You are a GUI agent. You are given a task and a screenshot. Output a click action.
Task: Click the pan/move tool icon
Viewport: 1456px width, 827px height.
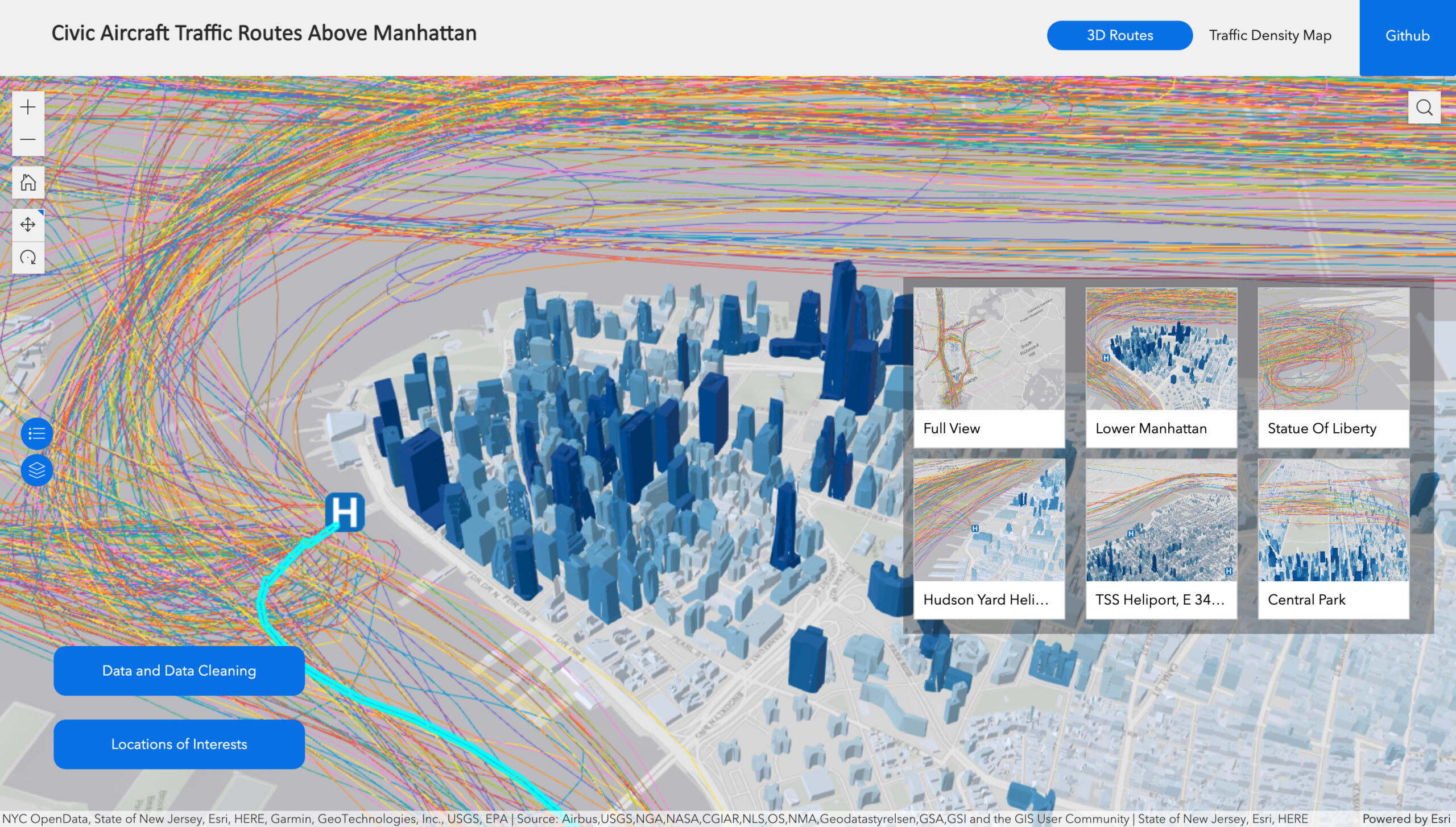point(27,223)
